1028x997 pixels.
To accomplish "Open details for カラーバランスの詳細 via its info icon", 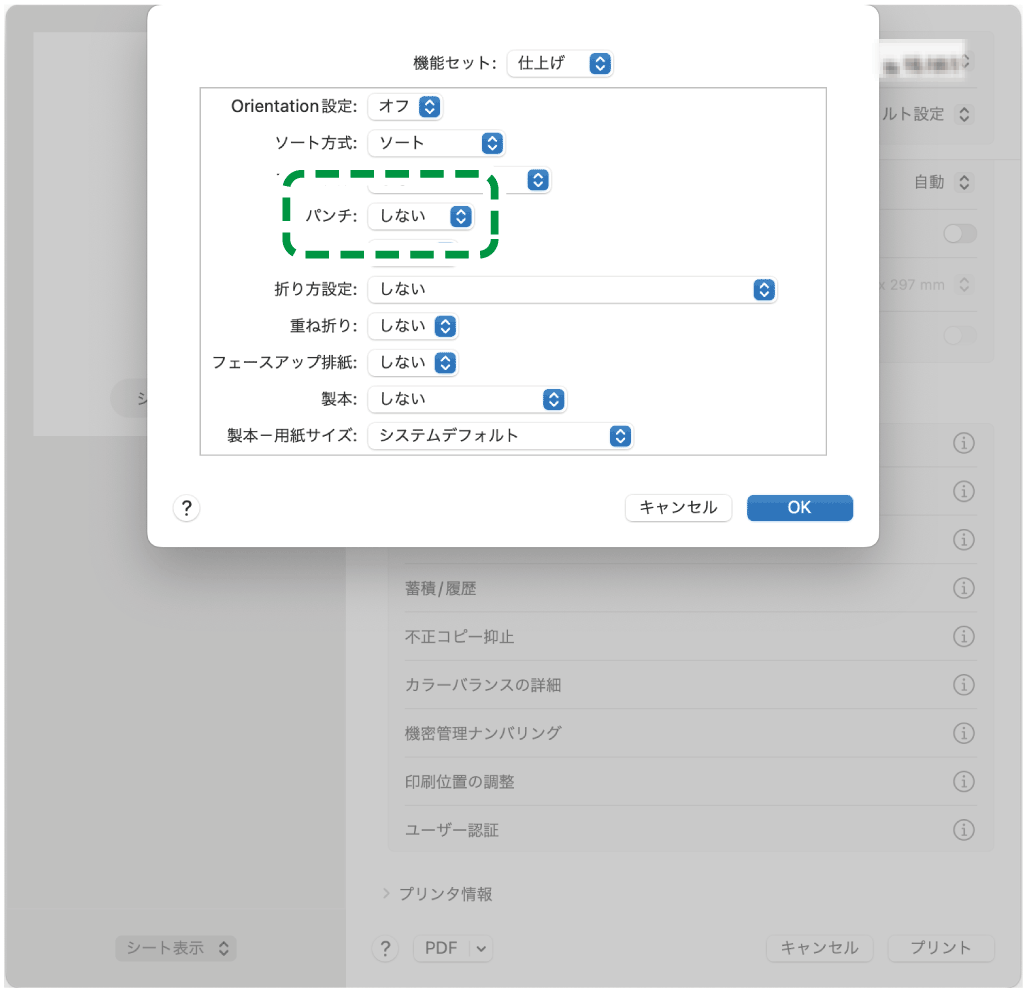I will tap(963, 685).
